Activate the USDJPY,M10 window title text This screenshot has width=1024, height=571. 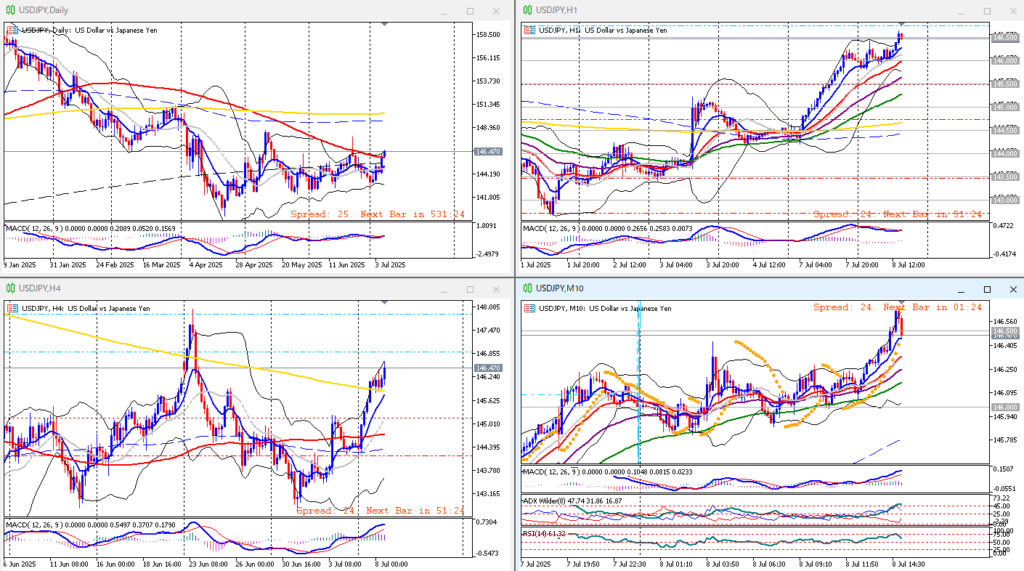[560, 289]
